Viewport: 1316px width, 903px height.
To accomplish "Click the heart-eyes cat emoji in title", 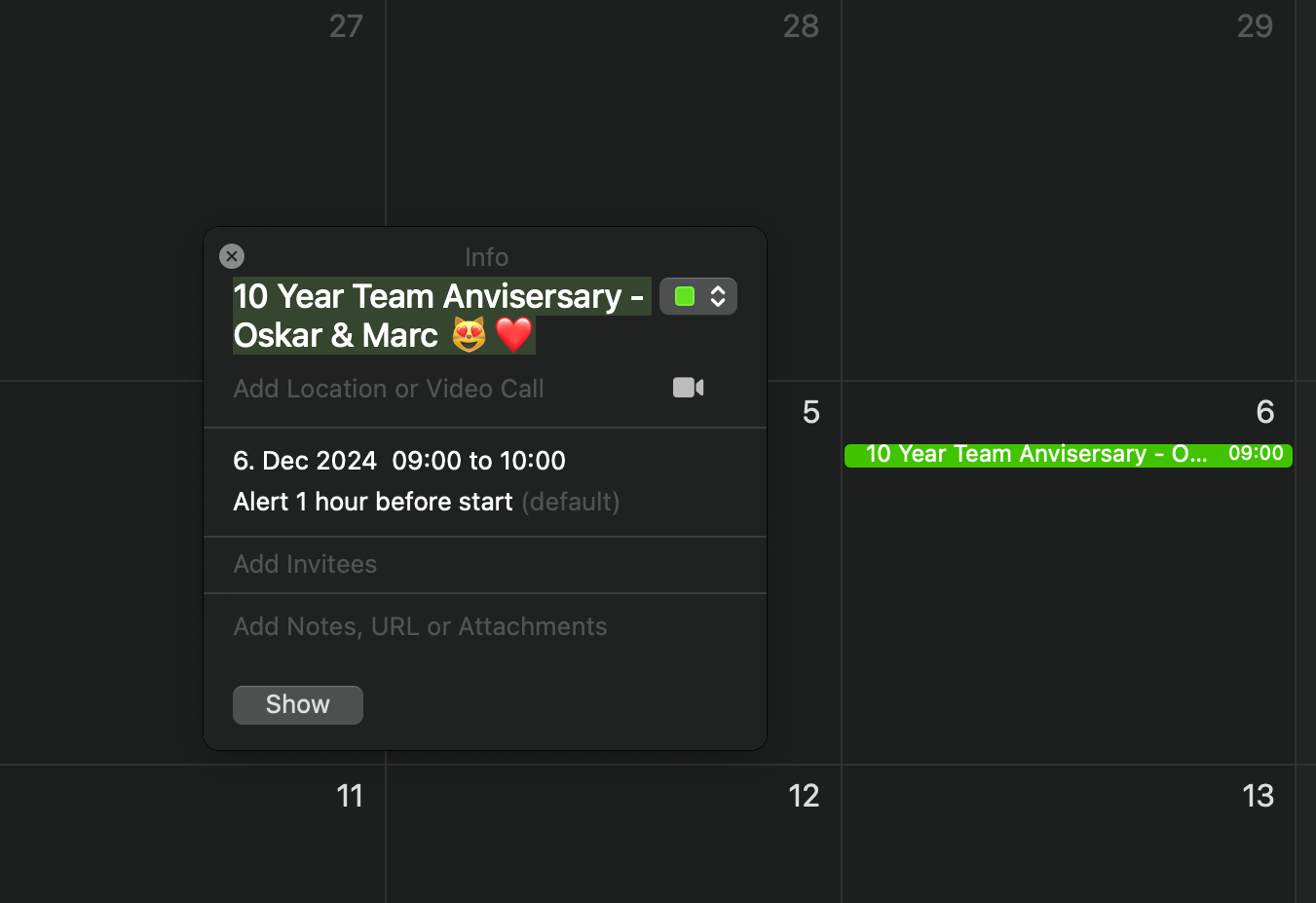I will point(469,335).
